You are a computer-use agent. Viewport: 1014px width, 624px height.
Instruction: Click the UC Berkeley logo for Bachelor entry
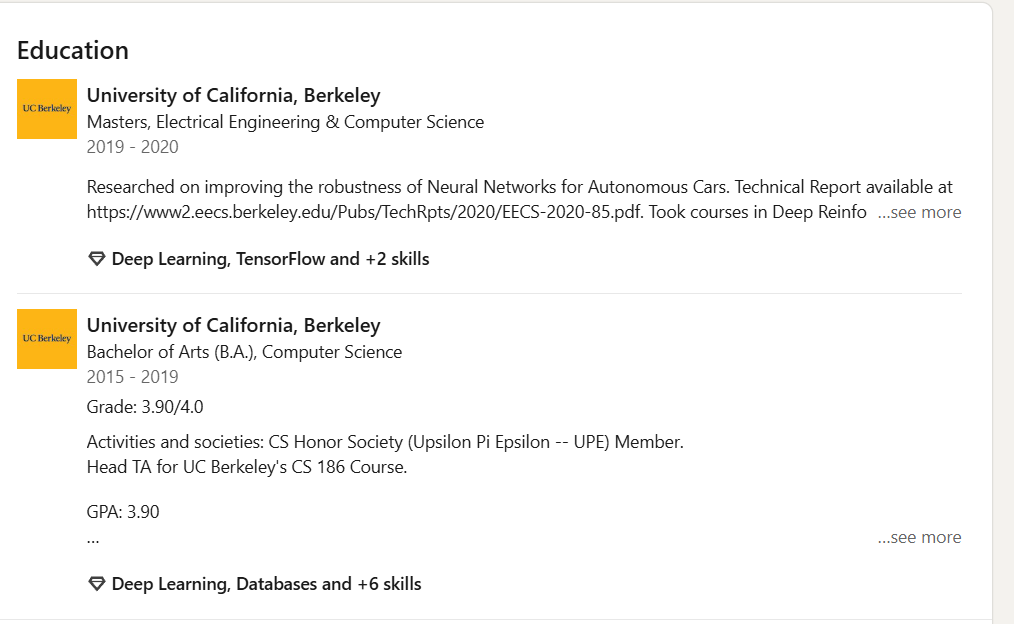tap(47, 339)
